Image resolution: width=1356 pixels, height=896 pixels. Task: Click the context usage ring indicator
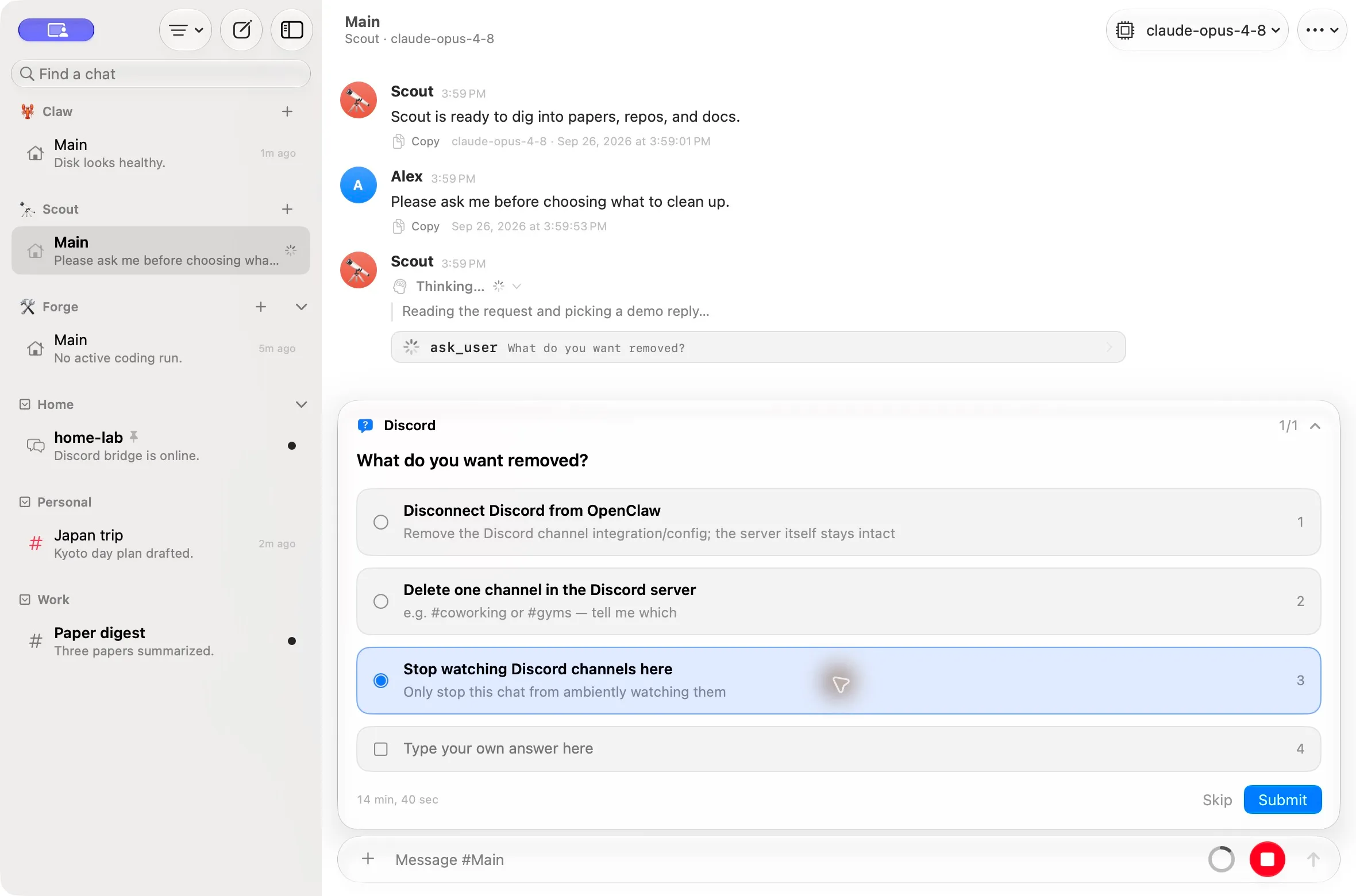click(1221, 859)
